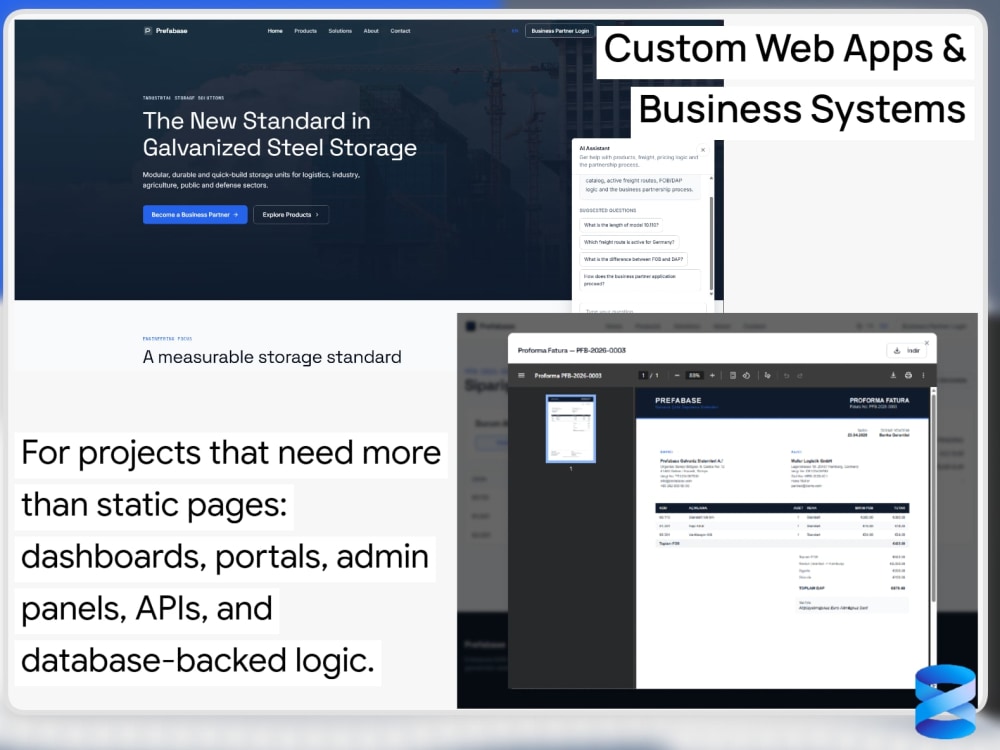Click the AI Assistant question input field
This screenshot has height=750, width=1000.
click(643, 308)
